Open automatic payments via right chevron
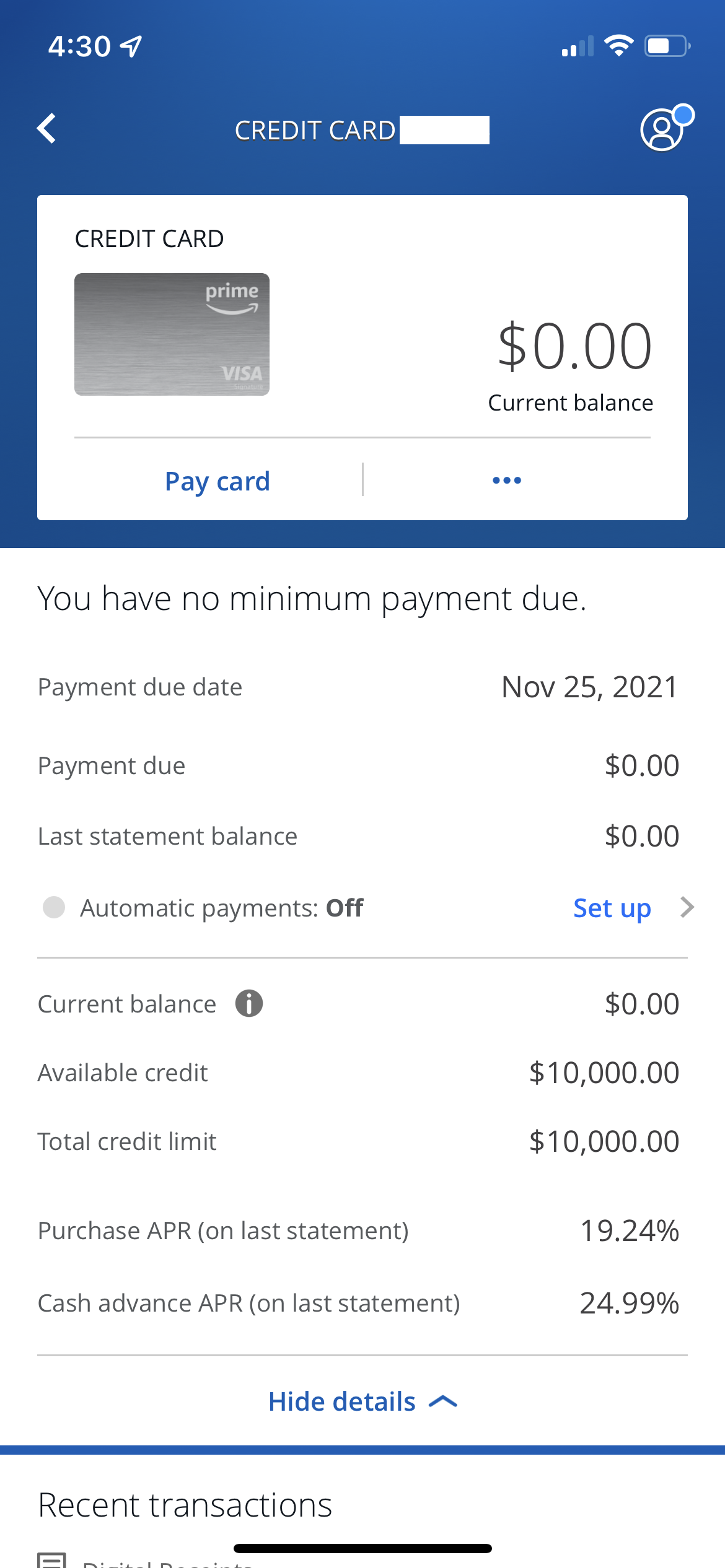This screenshot has height=1568, width=725. click(687, 907)
